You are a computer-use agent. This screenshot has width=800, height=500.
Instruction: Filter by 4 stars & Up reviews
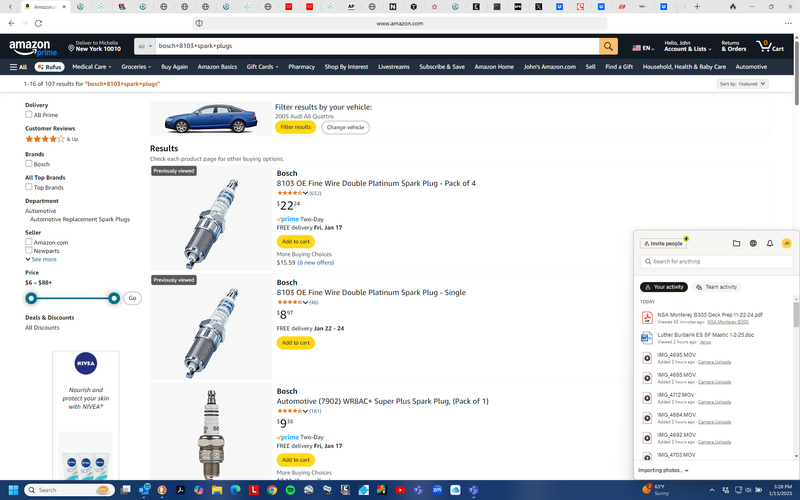52,139
